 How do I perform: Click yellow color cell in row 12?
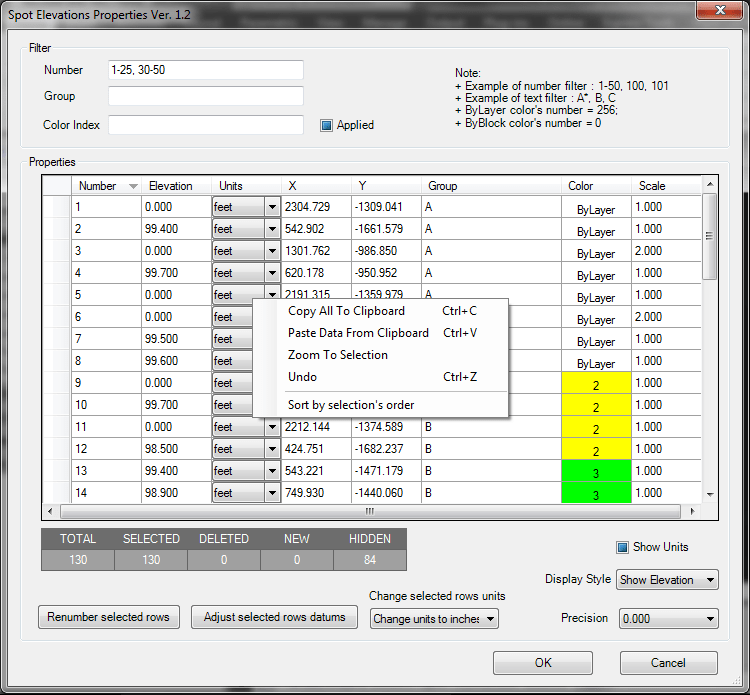coord(596,449)
